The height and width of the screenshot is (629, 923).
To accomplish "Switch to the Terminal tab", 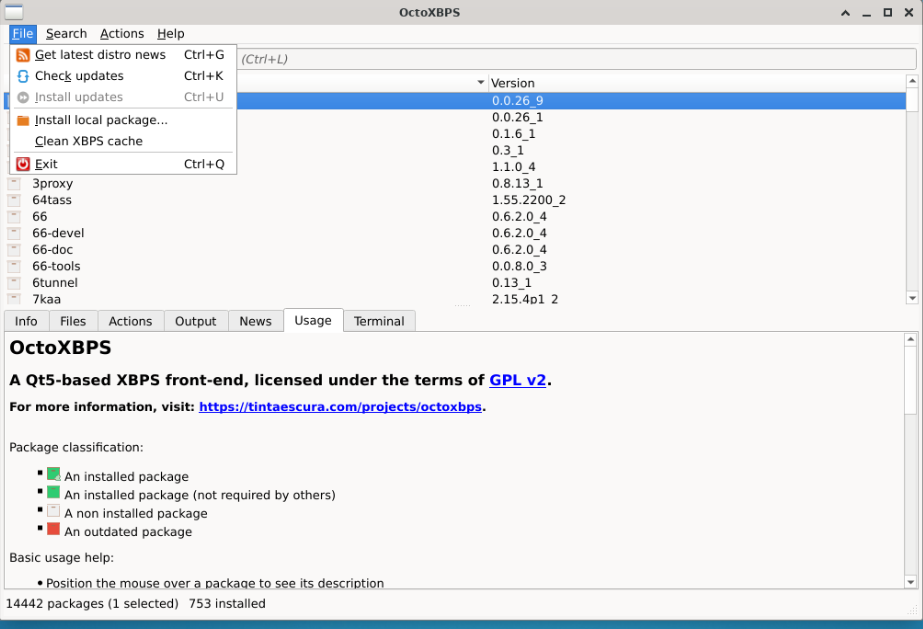I will [379, 321].
